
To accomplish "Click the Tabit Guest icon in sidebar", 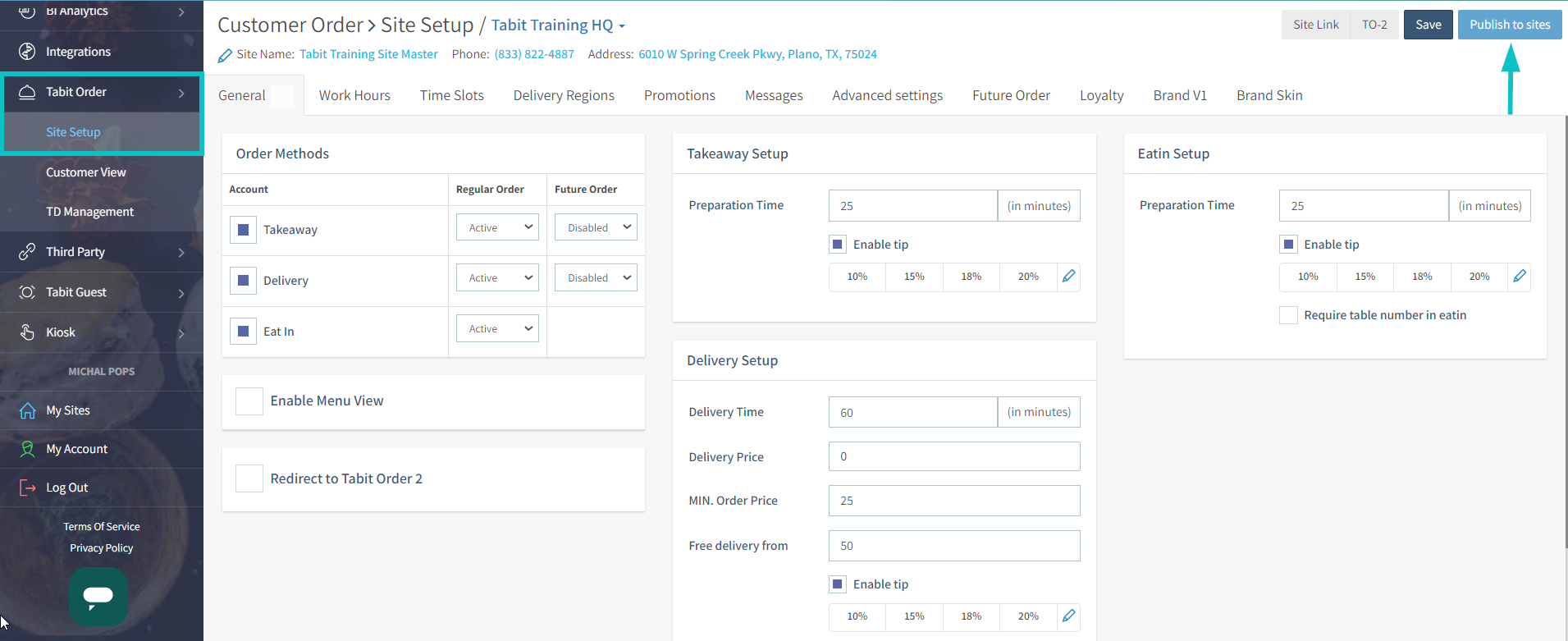I will (27, 292).
